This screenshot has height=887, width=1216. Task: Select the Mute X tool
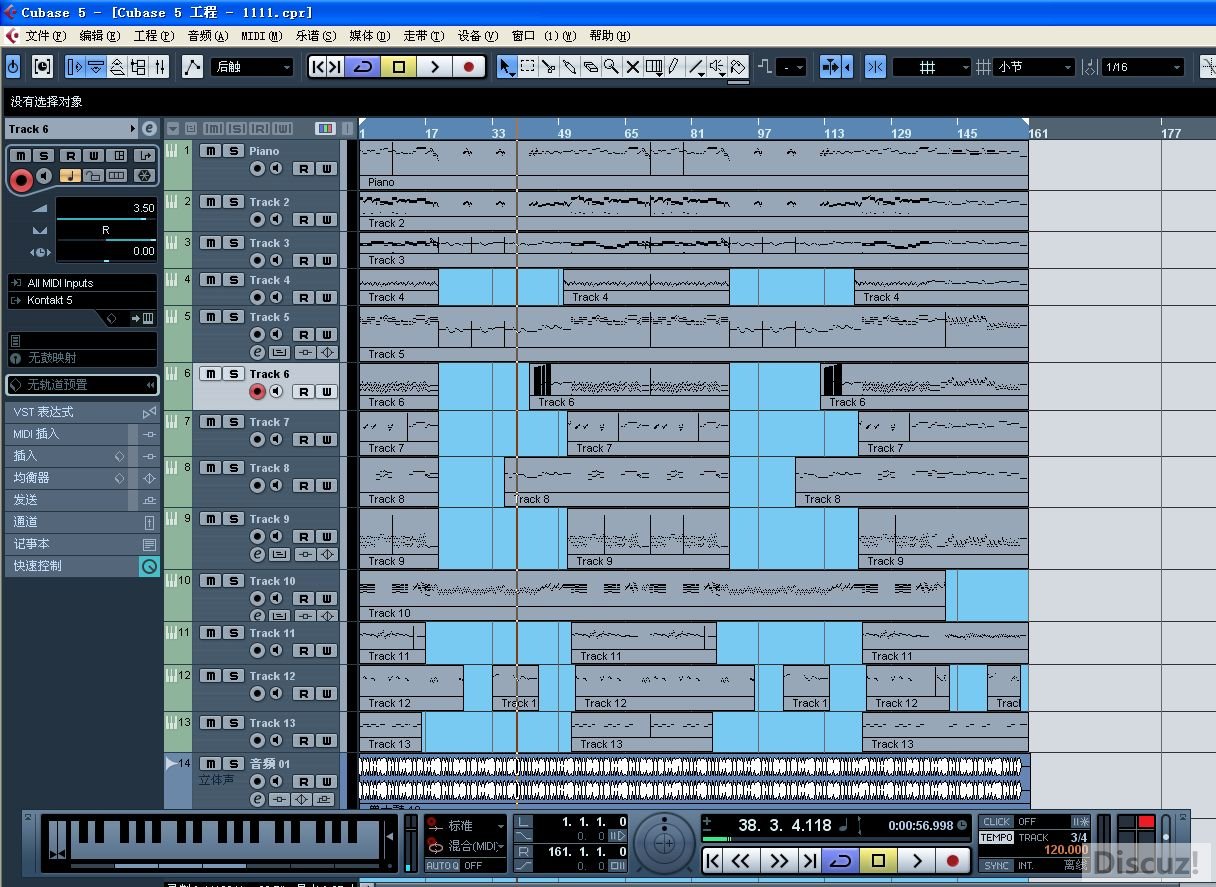pyautogui.click(x=633, y=67)
